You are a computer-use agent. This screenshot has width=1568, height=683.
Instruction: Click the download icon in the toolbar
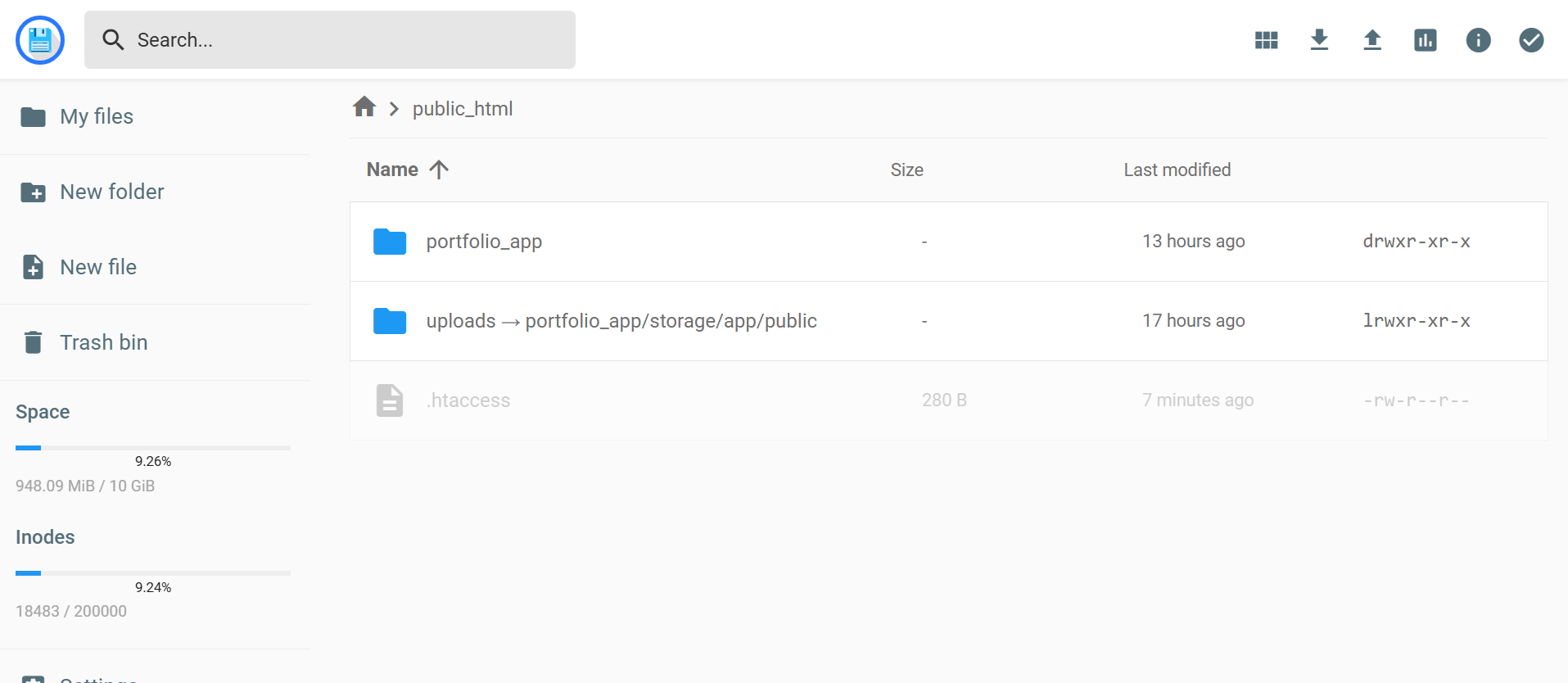[x=1319, y=40]
